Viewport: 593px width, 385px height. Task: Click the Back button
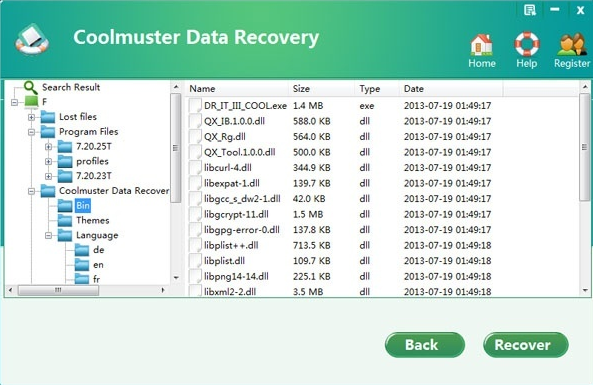click(425, 345)
